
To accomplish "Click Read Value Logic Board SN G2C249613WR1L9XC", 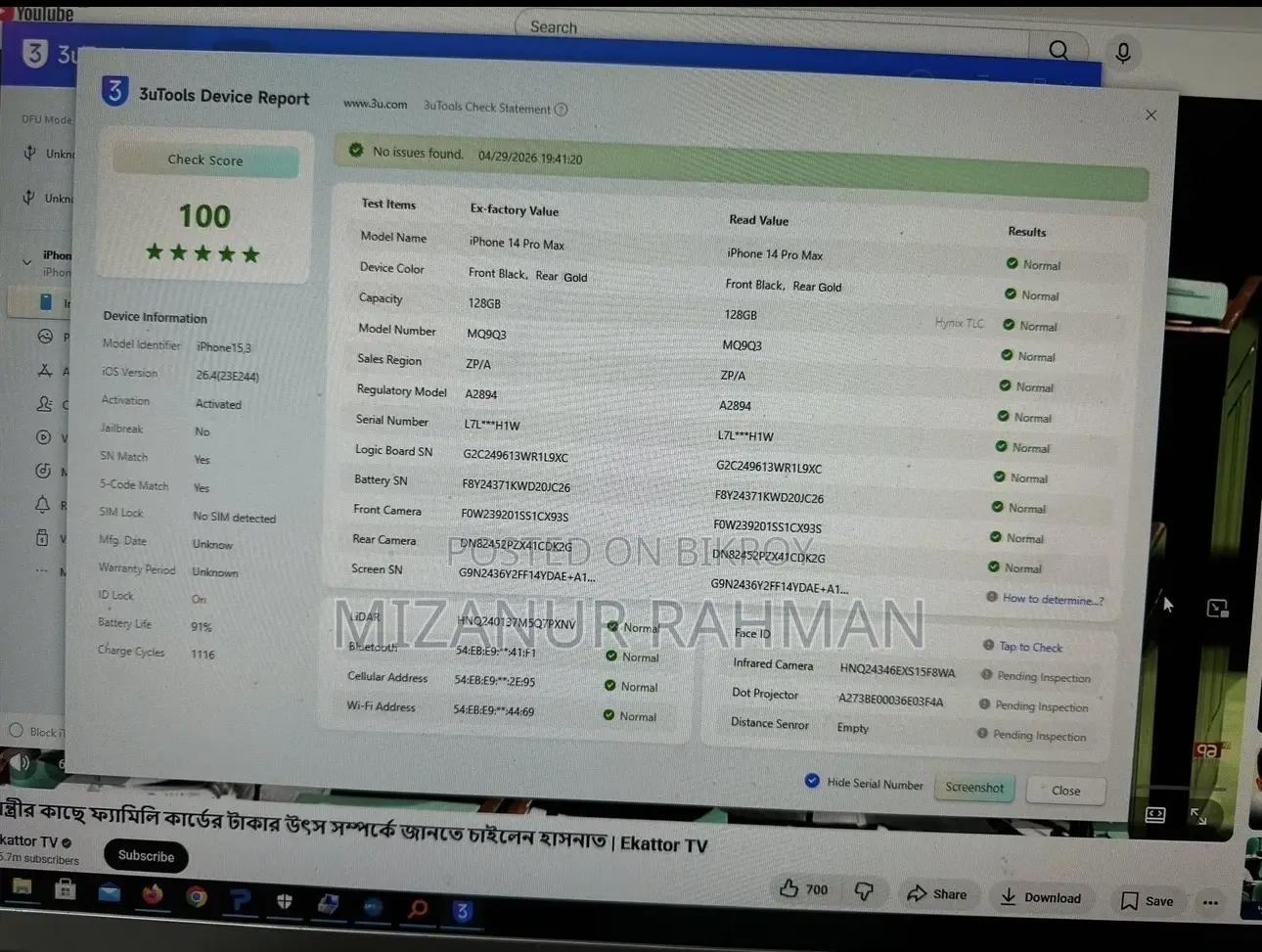I will [768, 467].
